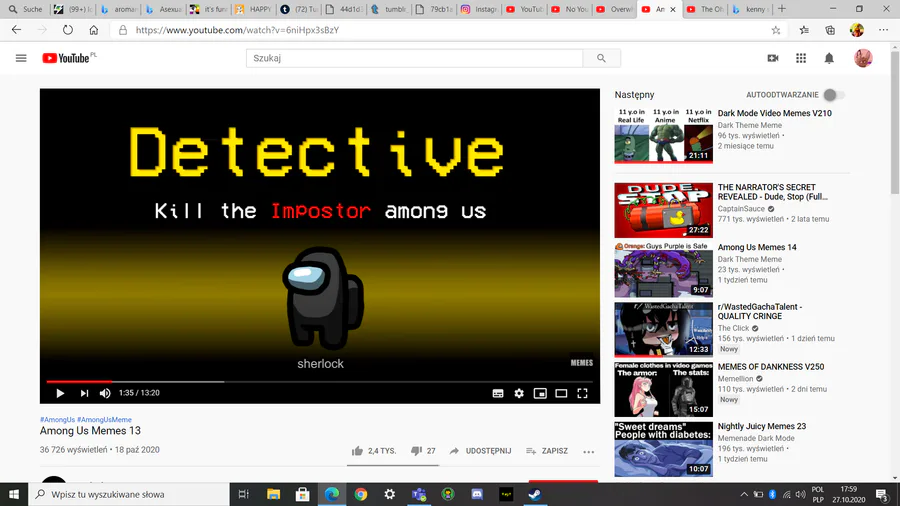Mute the video volume
900x506 pixels.
coord(105,393)
